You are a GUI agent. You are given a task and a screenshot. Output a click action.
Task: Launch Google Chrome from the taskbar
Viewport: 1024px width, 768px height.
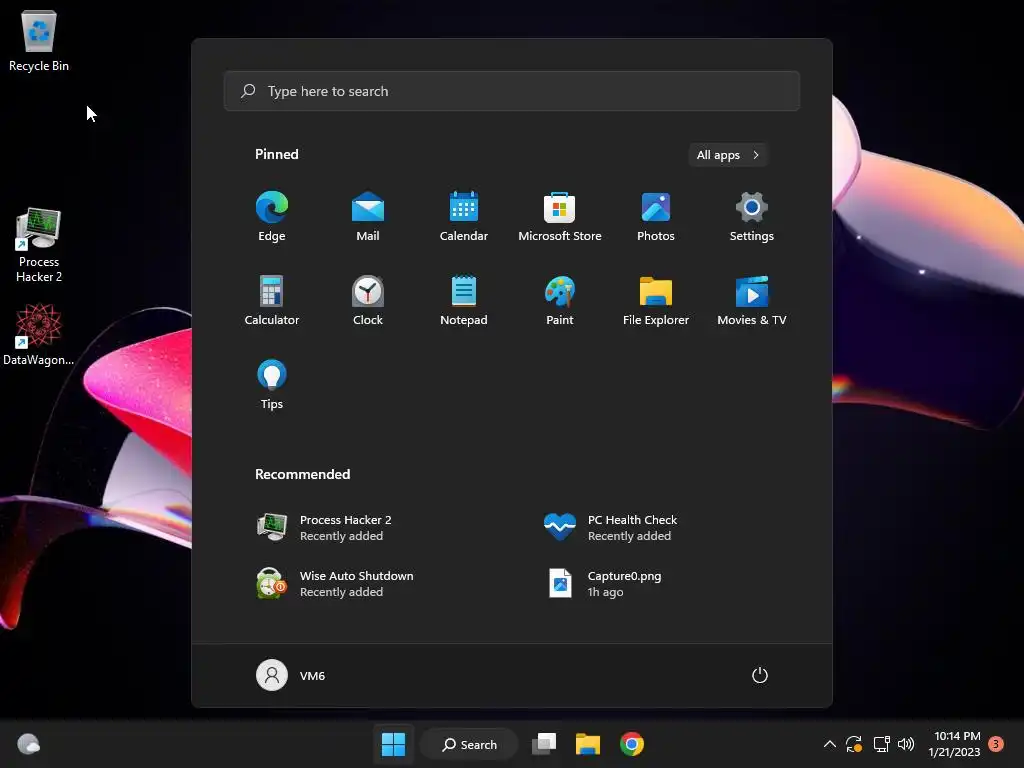click(632, 744)
